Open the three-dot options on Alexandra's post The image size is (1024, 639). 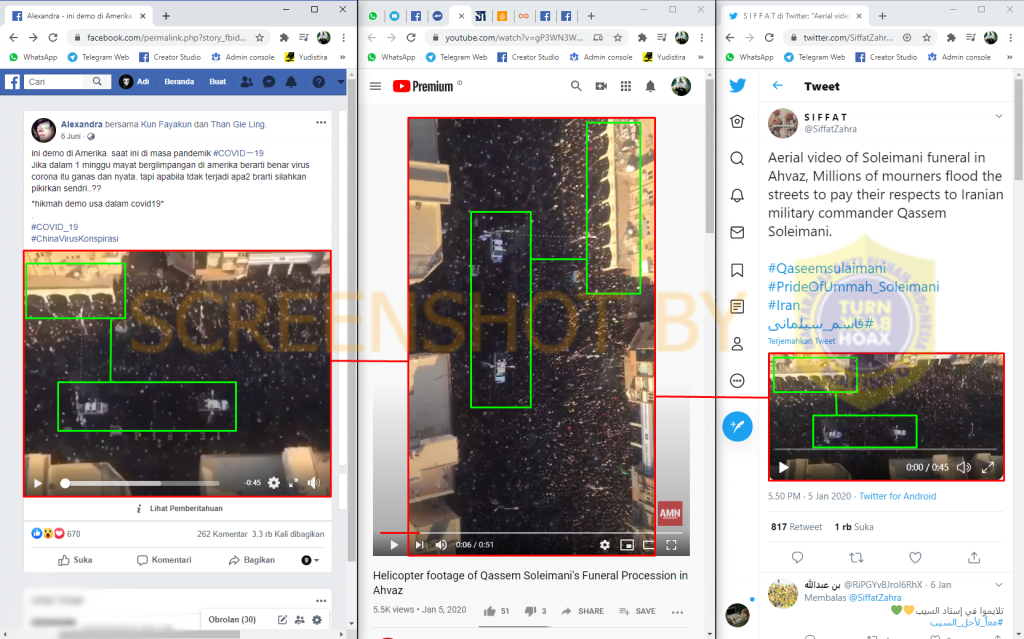[x=321, y=123]
